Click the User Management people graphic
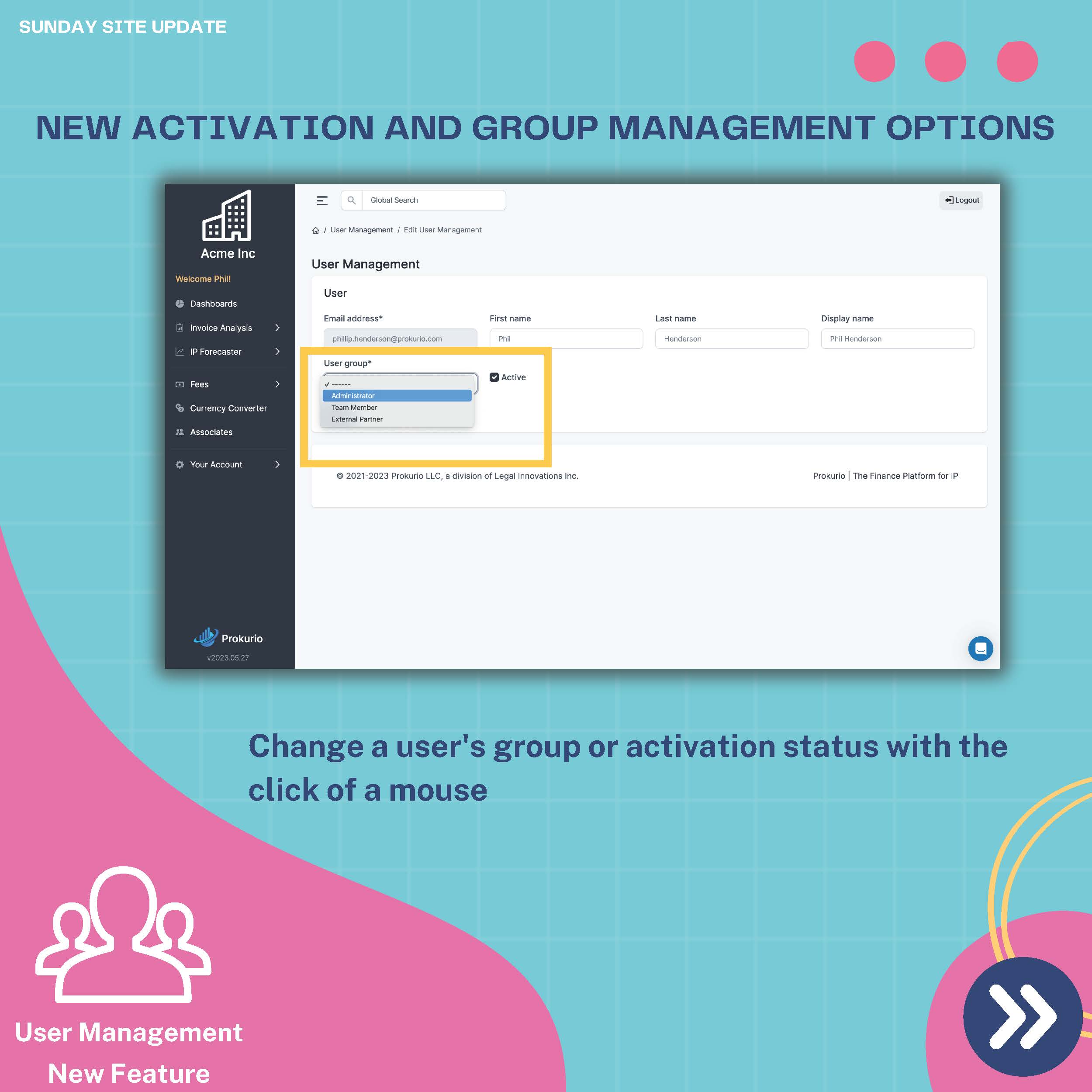The height and width of the screenshot is (1092, 1092). (x=123, y=934)
